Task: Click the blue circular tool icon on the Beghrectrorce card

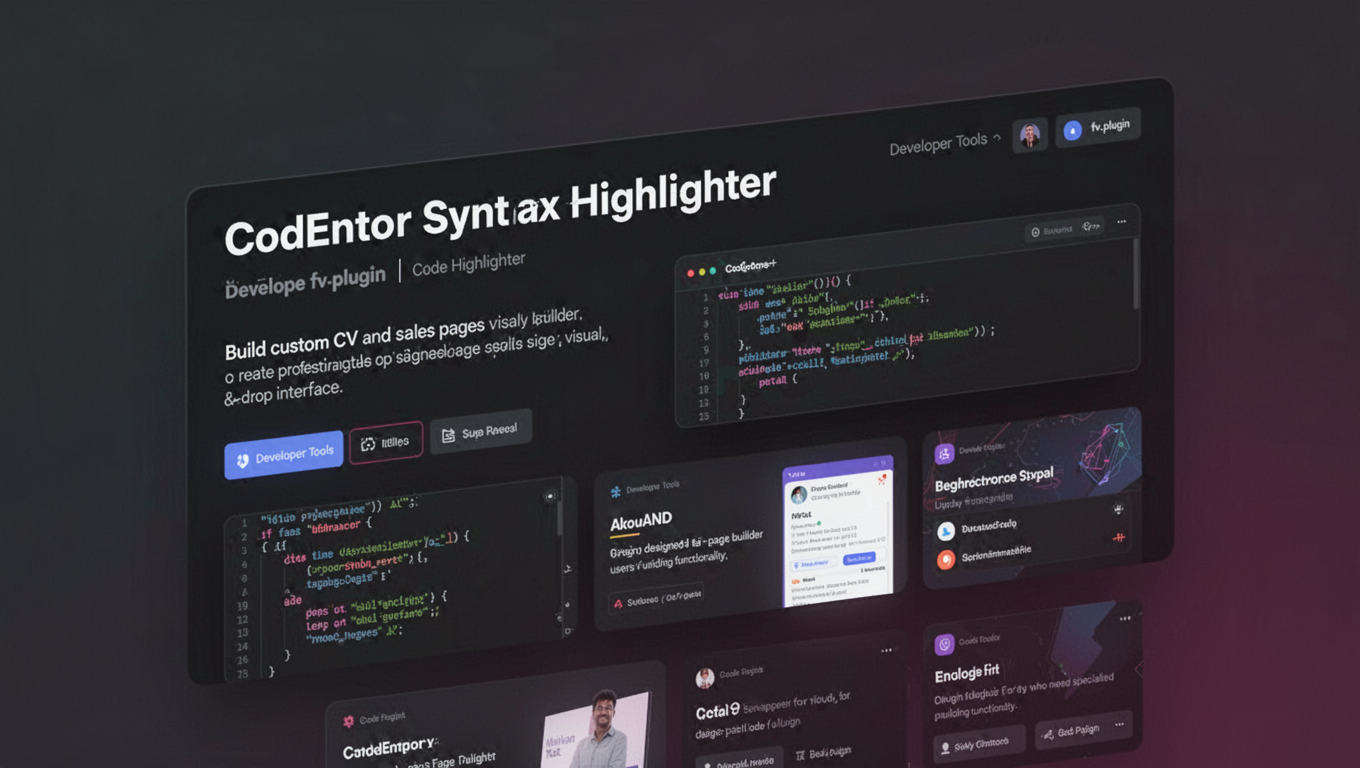Action: pos(947,531)
